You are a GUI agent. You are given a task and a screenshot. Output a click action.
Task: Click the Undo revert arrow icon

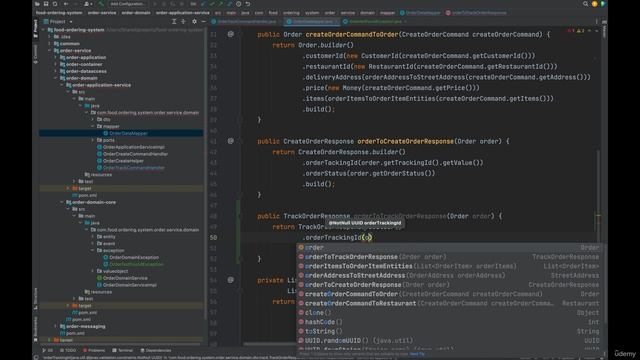248,4
